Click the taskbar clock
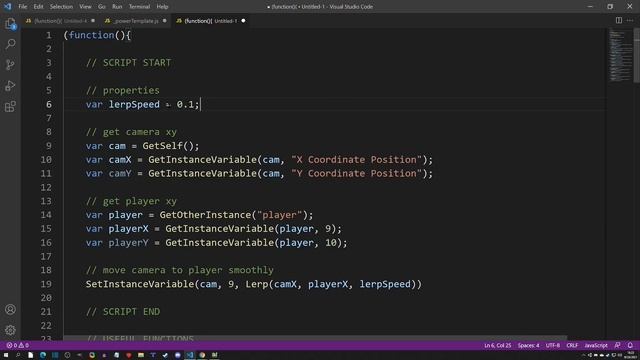The image size is (640, 360). point(632,355)
